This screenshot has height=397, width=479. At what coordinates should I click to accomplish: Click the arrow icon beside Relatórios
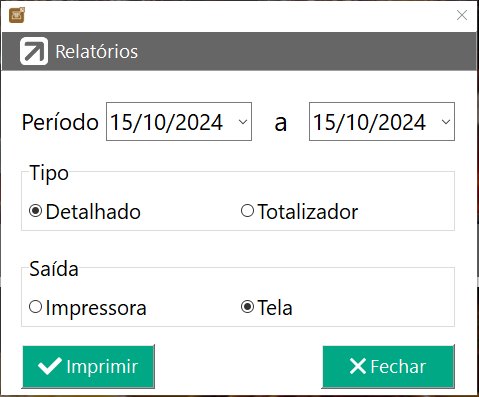click(x=34, y=51)
